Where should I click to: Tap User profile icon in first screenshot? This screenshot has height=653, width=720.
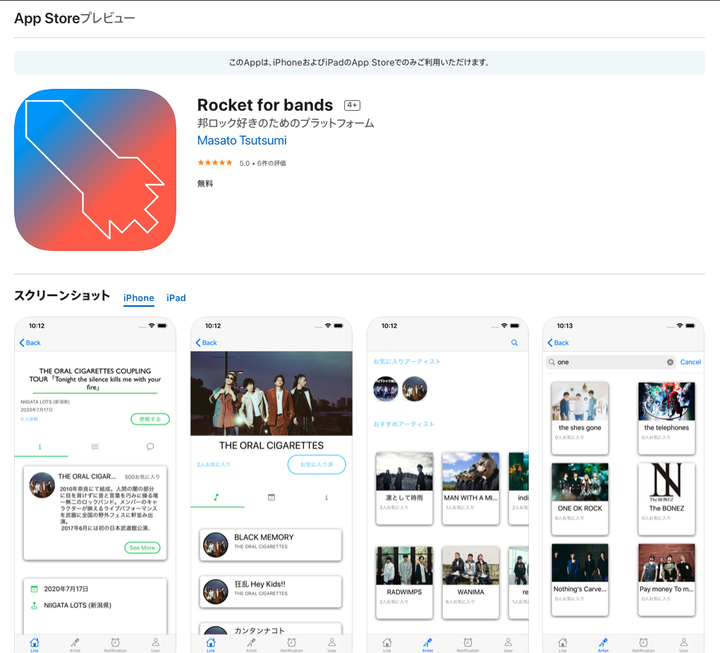(x=156, y=644)
